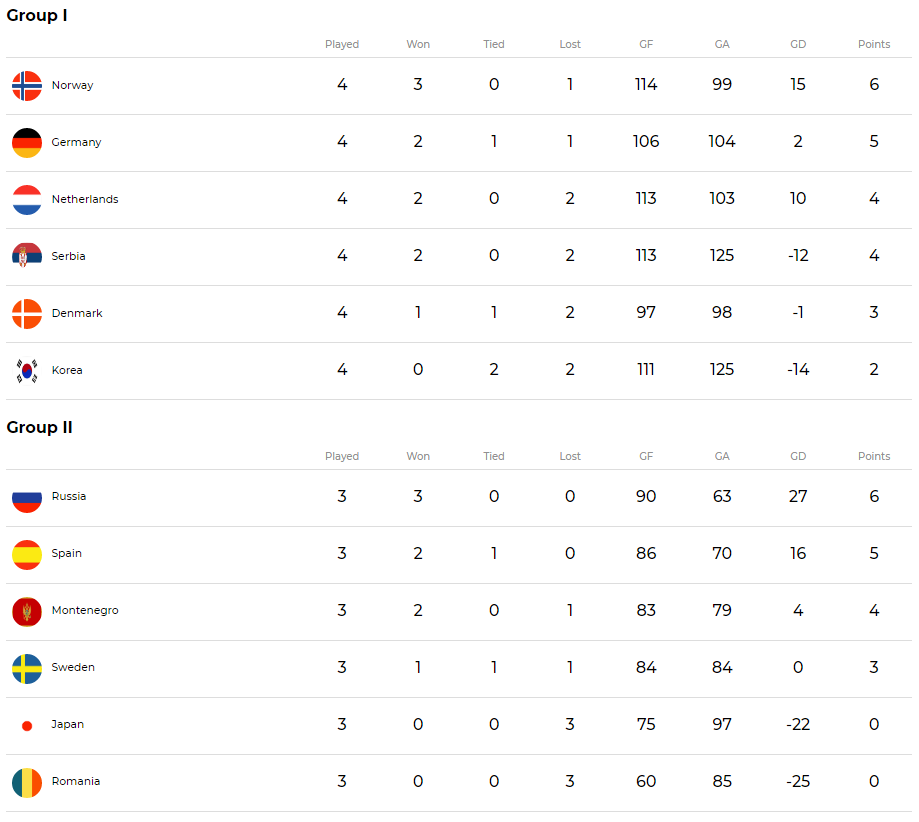Click the Group II GD column header
919x822 pixels.
[798, 456]
